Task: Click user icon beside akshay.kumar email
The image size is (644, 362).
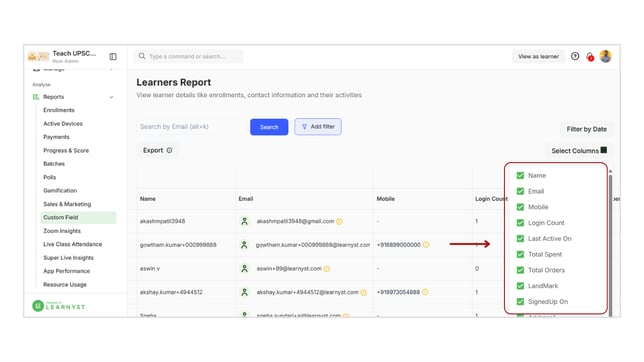Action: [244, 292]
